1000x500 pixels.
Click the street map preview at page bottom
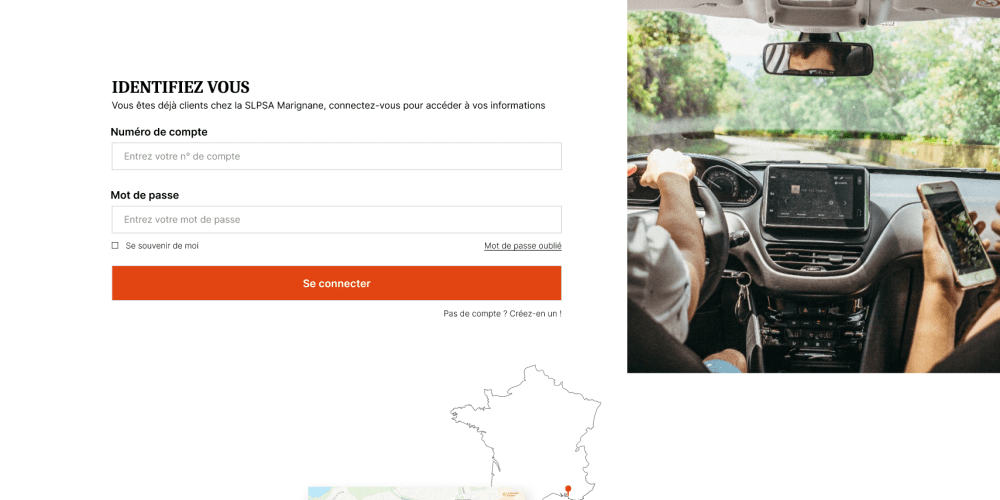pos(416,494)
